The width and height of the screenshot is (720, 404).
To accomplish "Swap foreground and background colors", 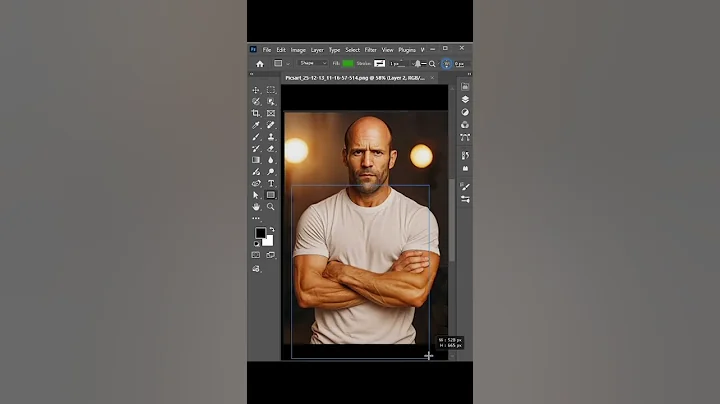I will (272, 229).
